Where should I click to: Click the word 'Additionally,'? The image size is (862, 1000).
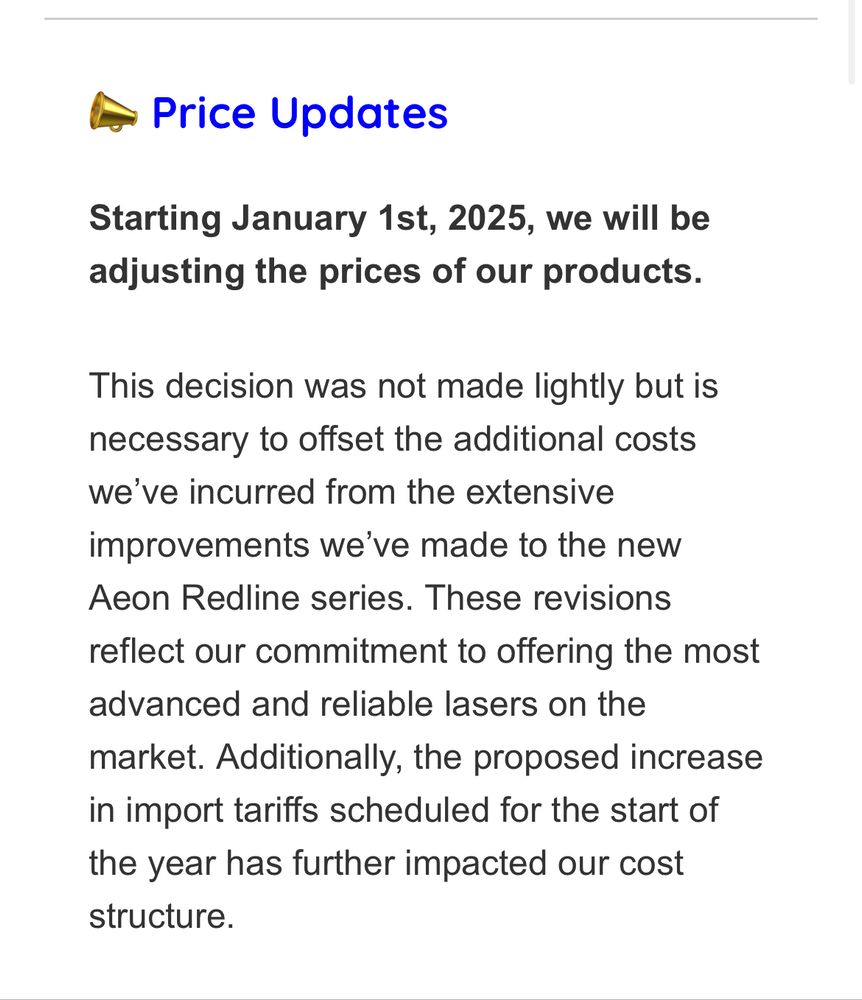tap(309, 758)
